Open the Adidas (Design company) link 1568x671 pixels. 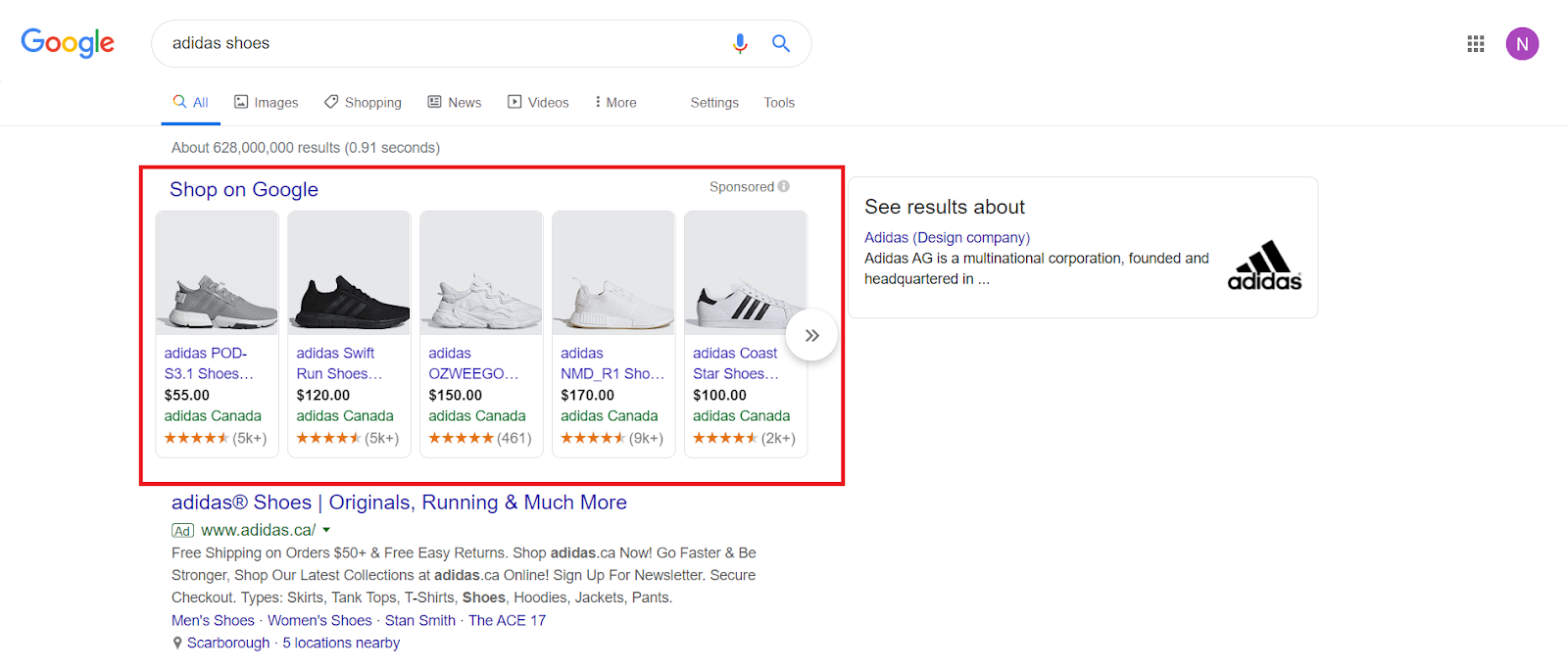click(x=947, y=237)
